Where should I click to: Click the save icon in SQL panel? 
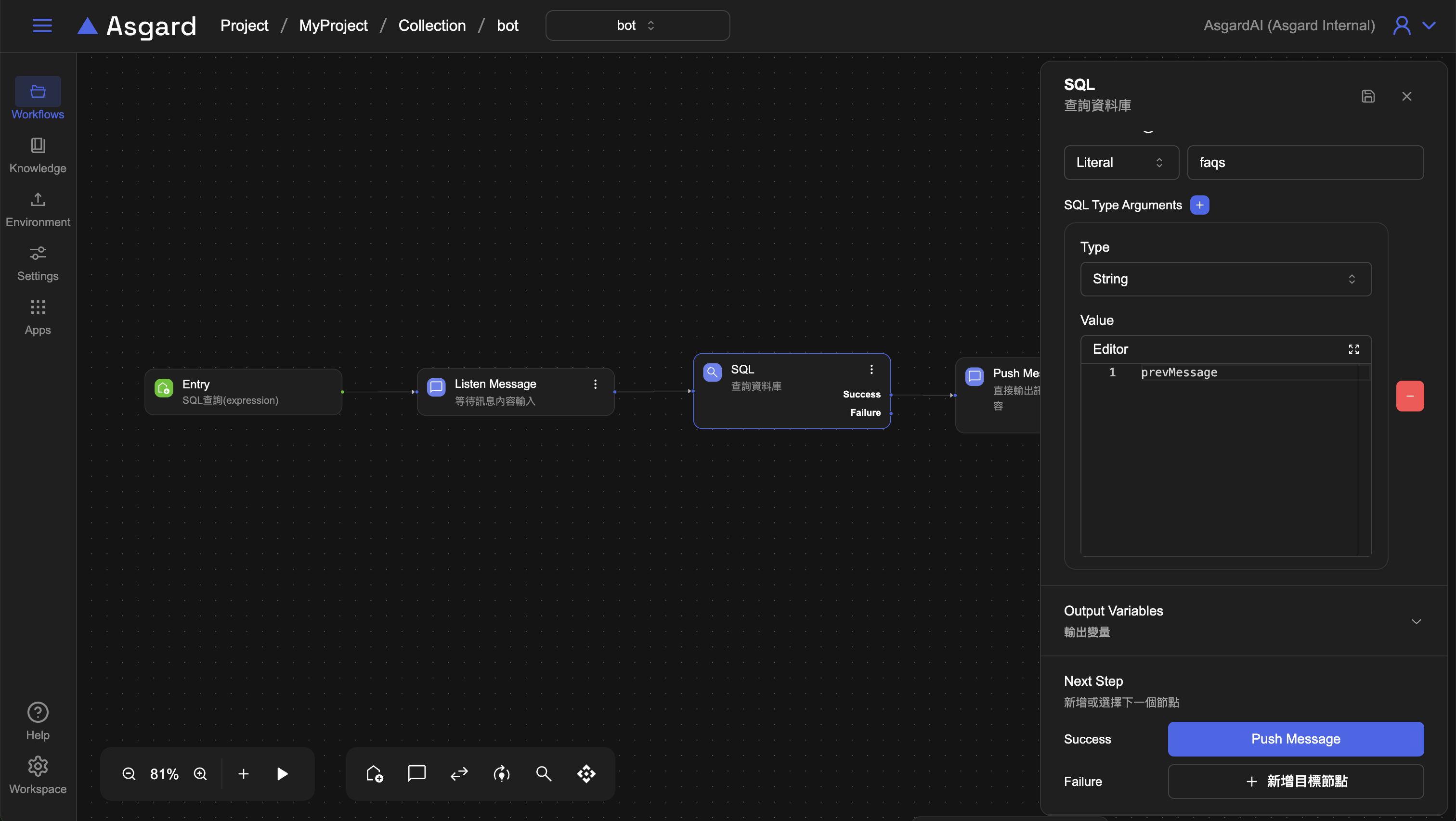pos(1368,96)
